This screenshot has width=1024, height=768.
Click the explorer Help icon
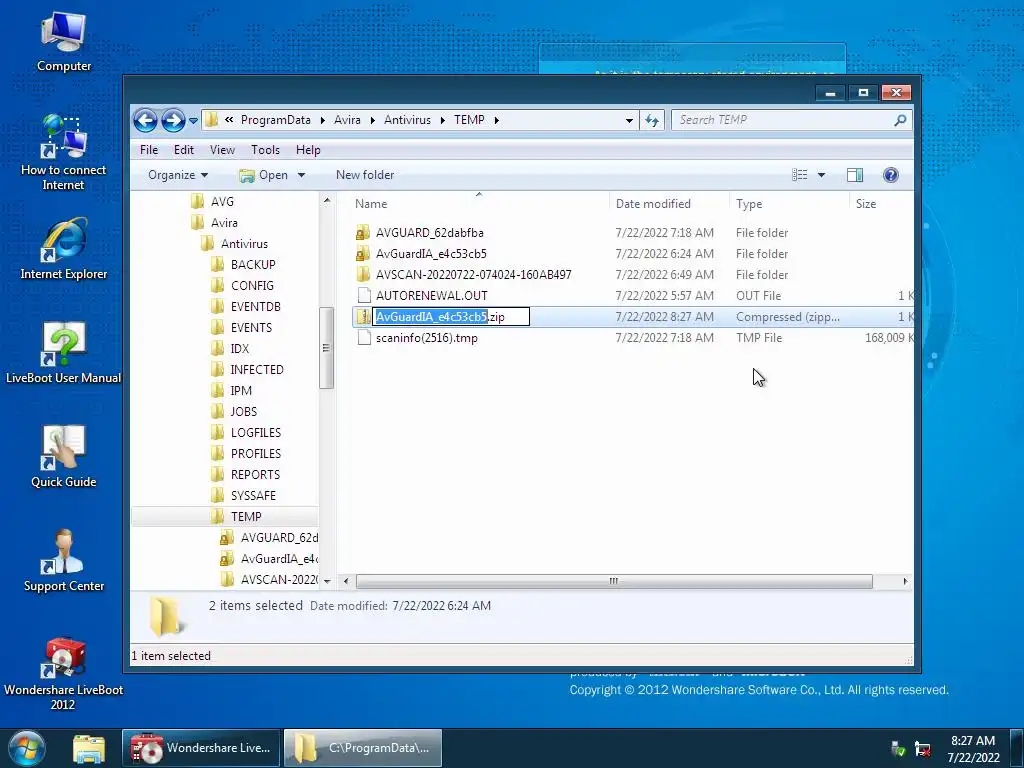click(x=891, y=175)
